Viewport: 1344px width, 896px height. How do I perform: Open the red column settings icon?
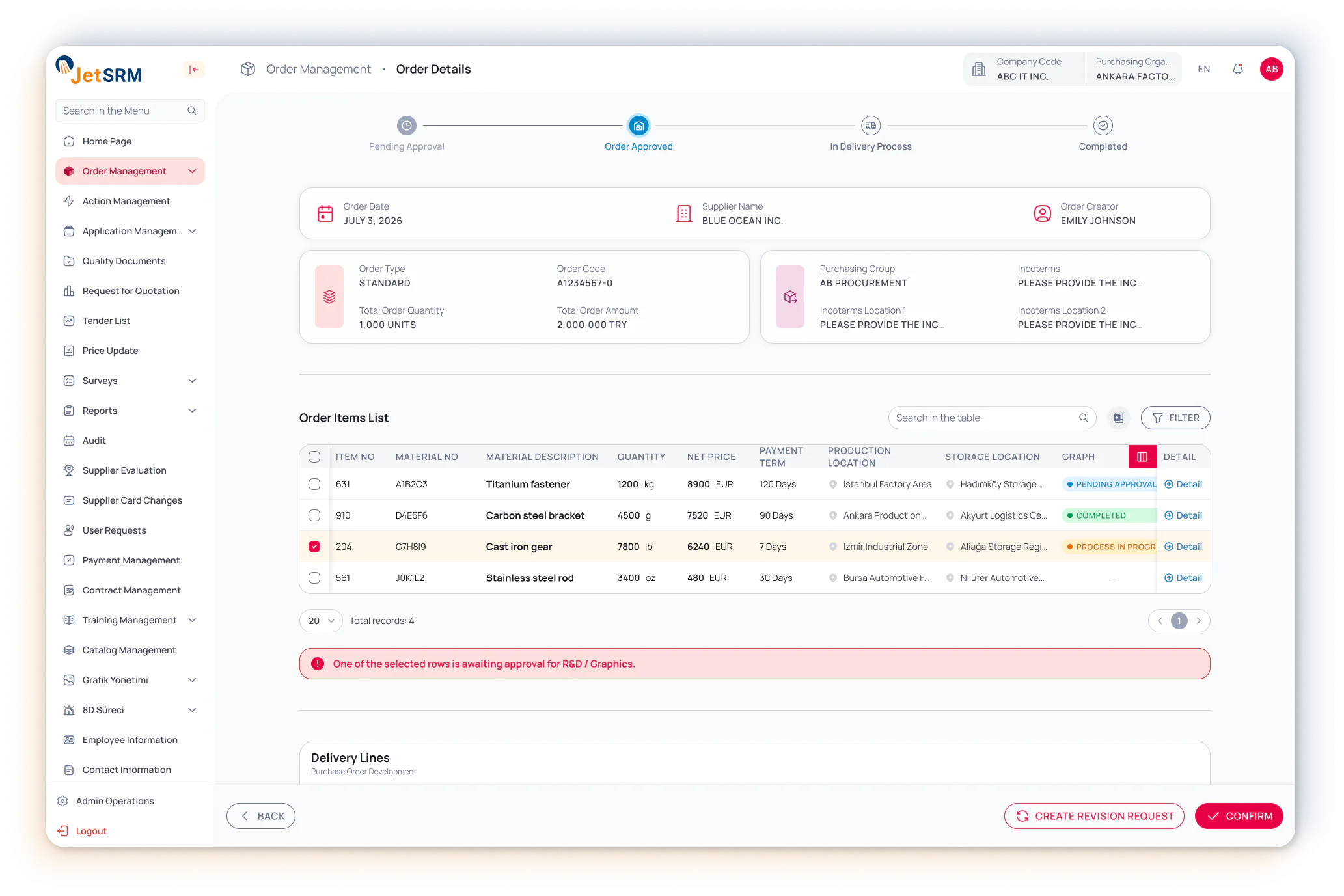coord(1142,457)
